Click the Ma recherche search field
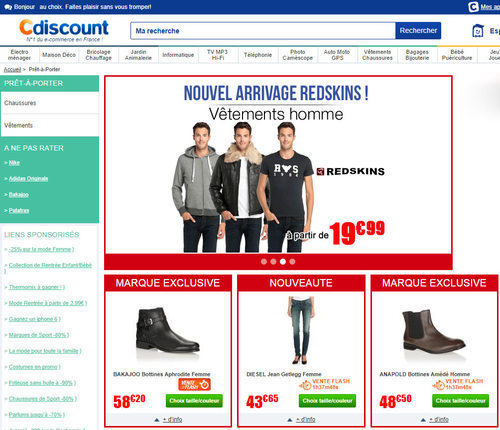 tap(263, 31)
